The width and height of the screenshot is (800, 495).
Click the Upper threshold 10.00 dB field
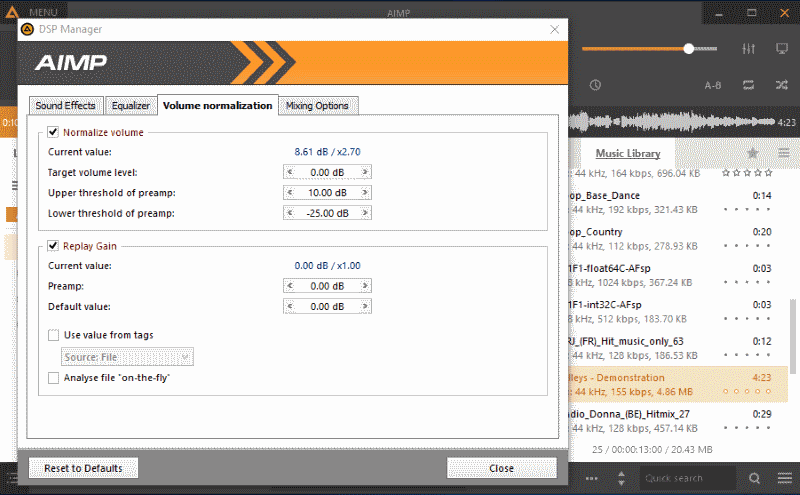click(327, 192)
